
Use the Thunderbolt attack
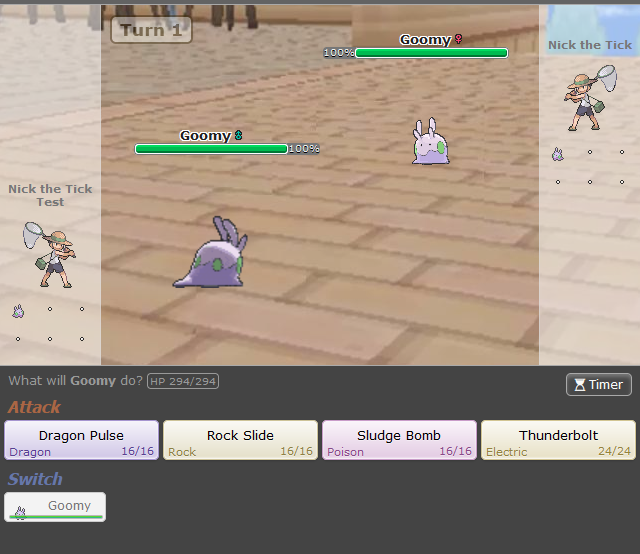[x=558, y=441]
